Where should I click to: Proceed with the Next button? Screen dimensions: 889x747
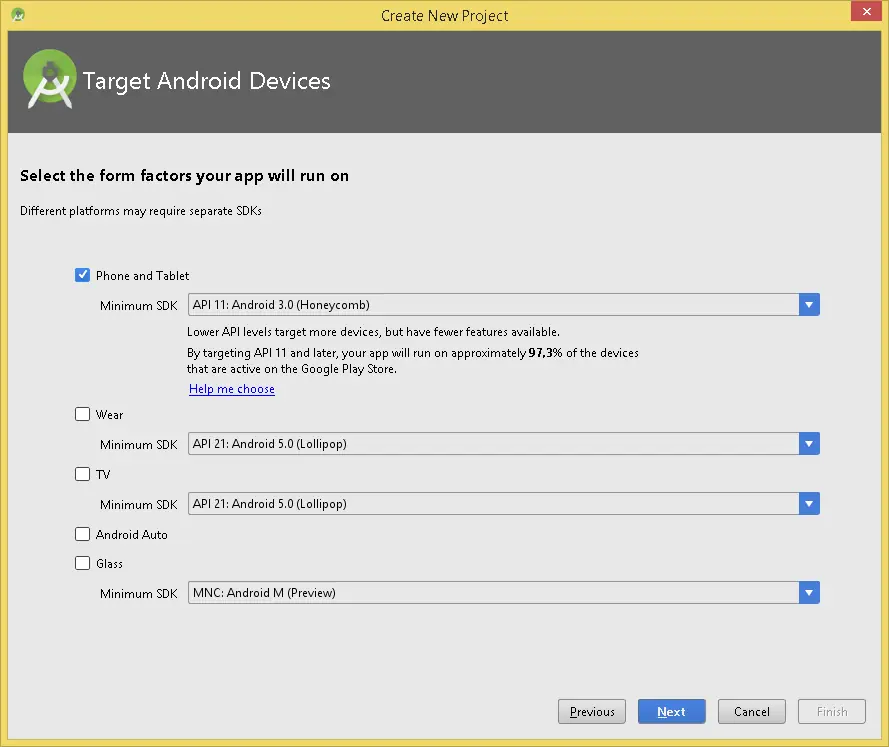click(x=672, y=711)
